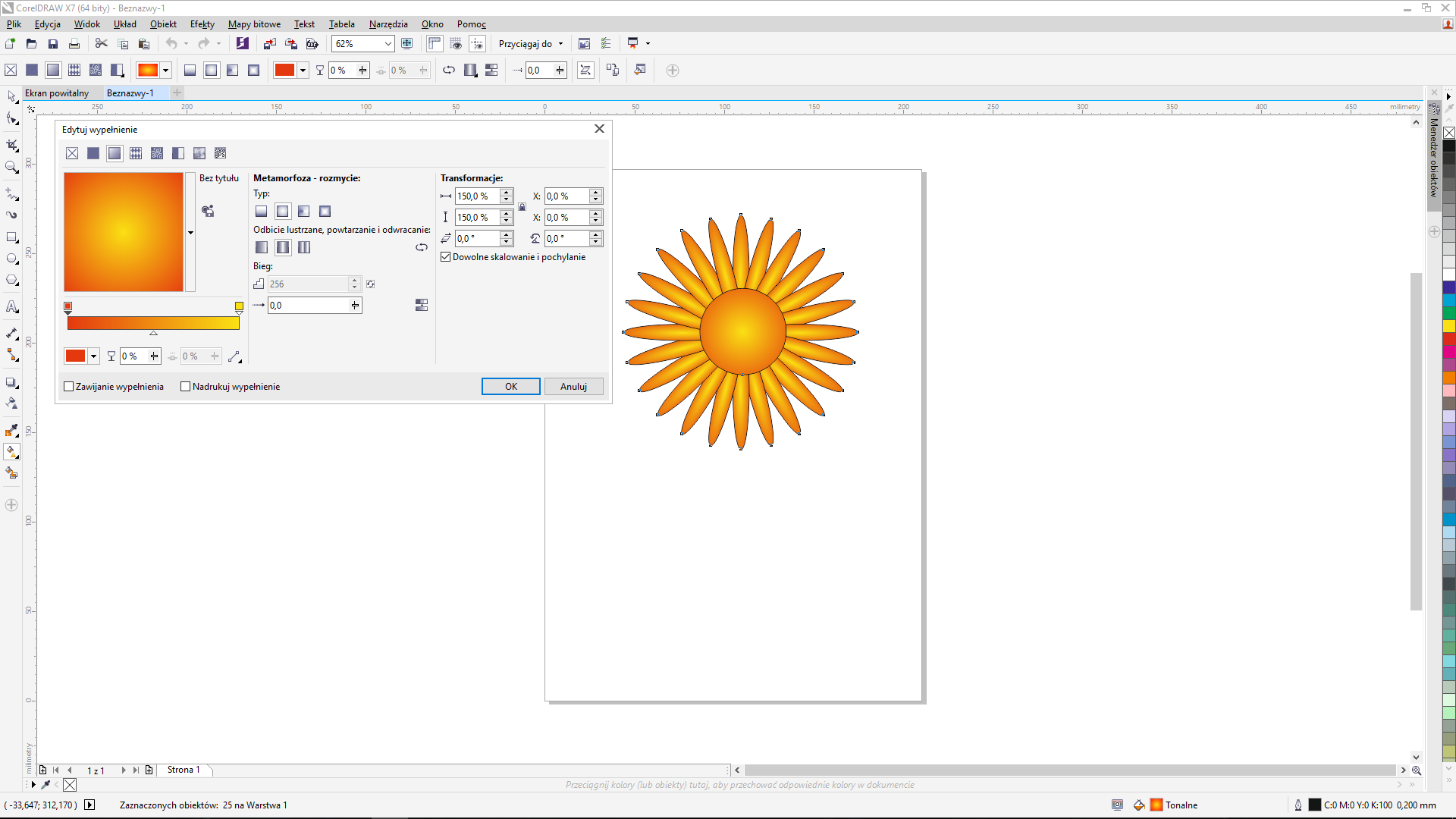Click the OK button
This screenshot has height=819, width=1456.
tap(511, 387)
